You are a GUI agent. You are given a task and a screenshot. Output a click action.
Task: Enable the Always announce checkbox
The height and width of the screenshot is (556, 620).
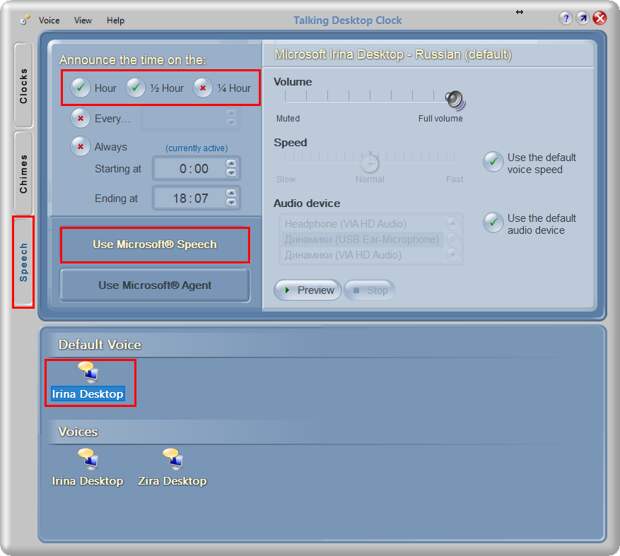[80, 146]
